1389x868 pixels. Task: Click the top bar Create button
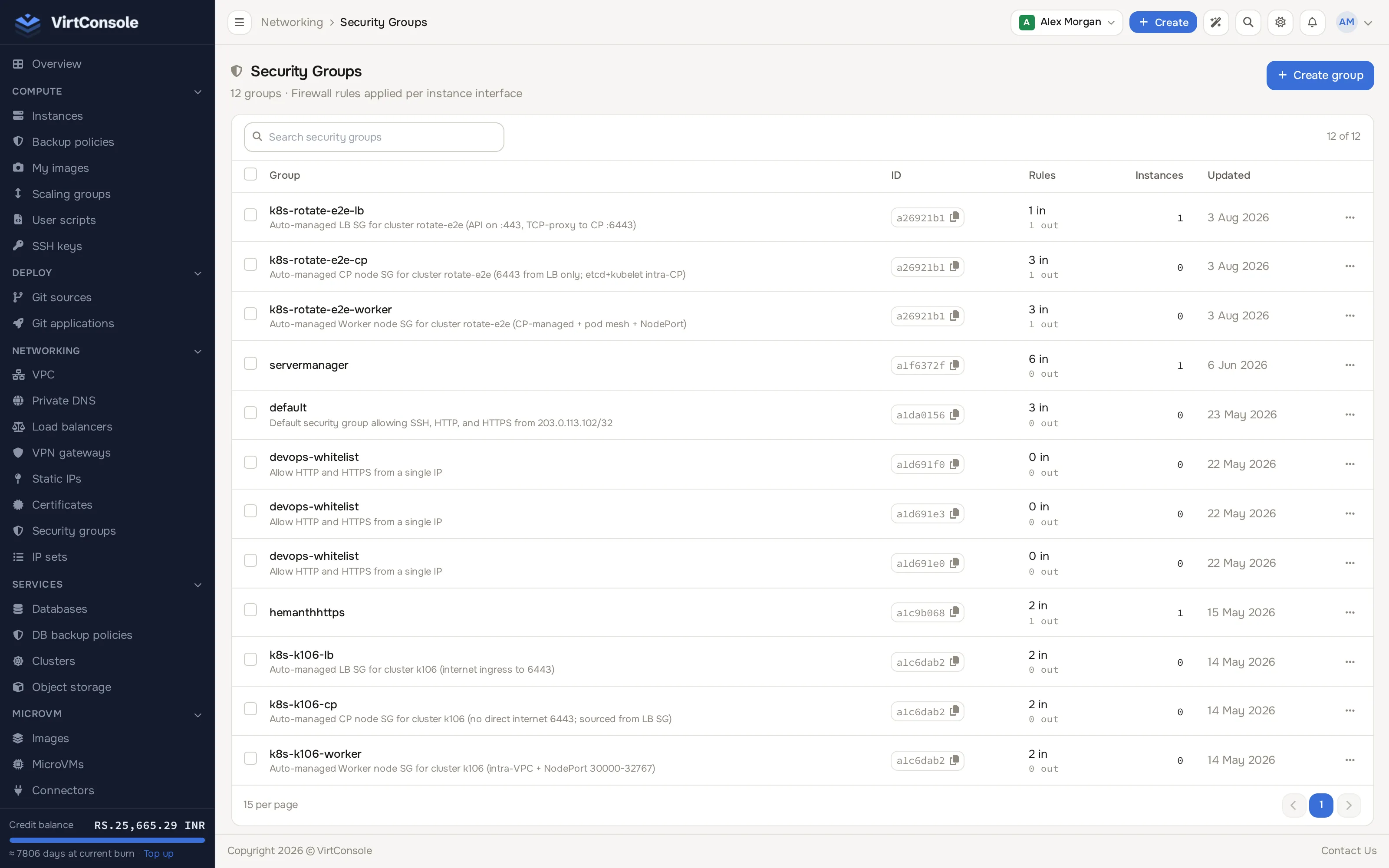point(1162,23)
